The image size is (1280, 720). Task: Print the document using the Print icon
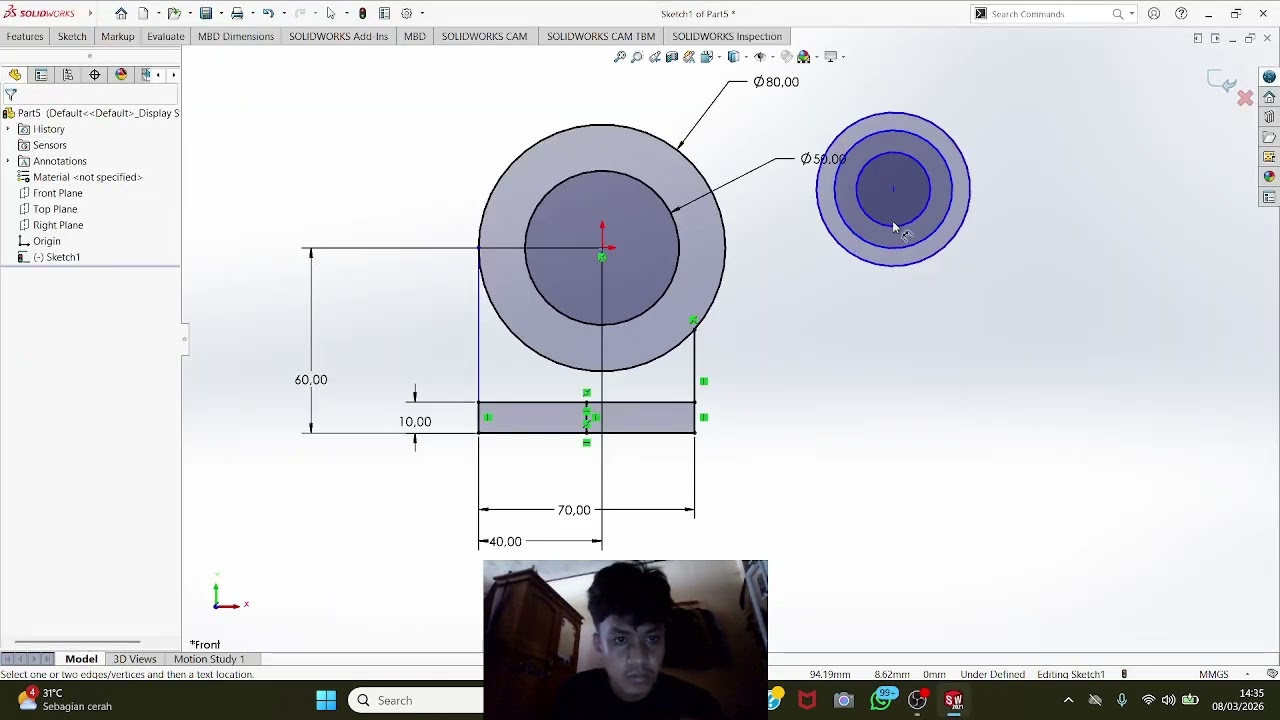[x=237, y=14]
